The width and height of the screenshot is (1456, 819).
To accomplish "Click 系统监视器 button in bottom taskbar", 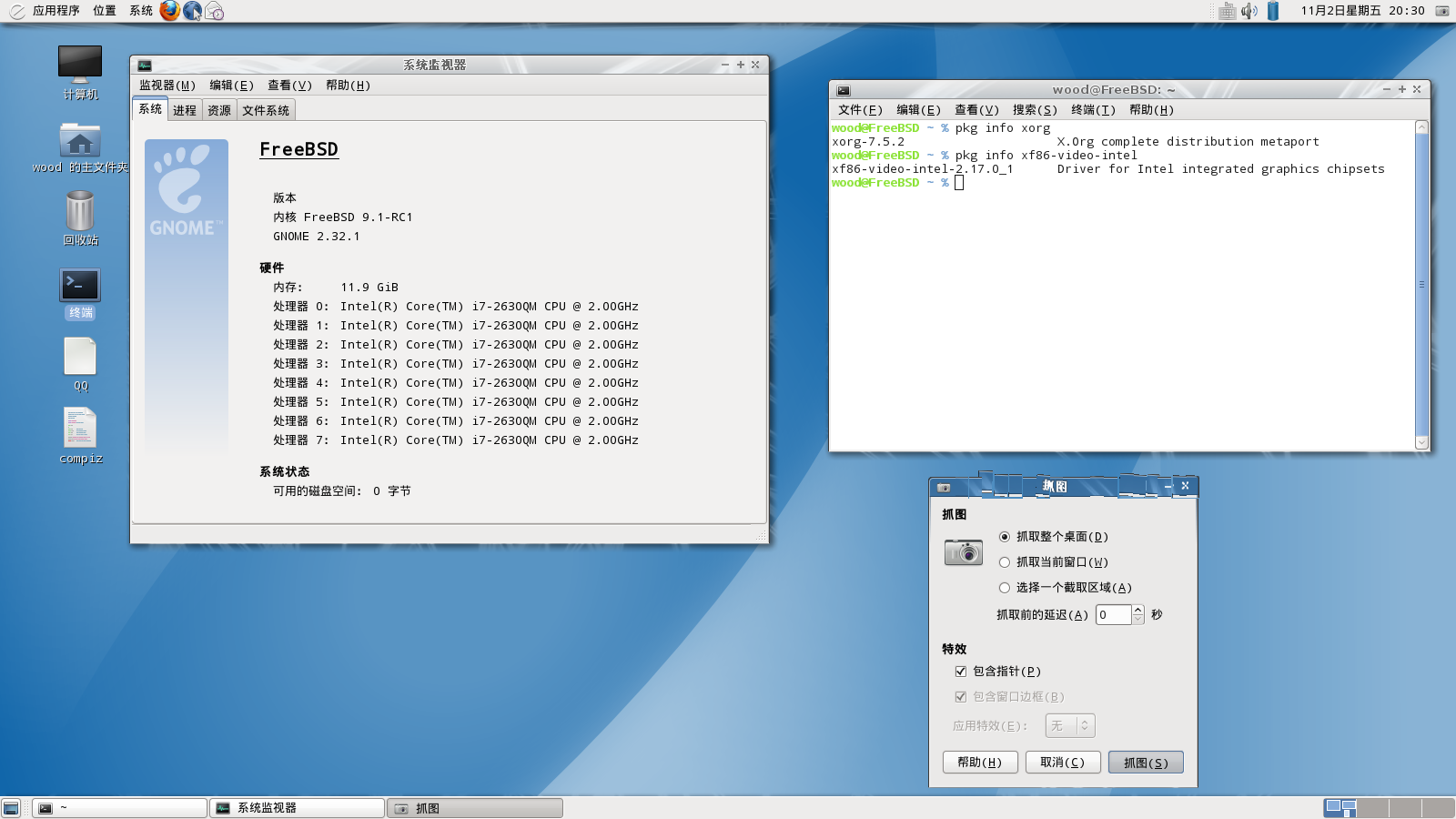I will click(298, 808).
